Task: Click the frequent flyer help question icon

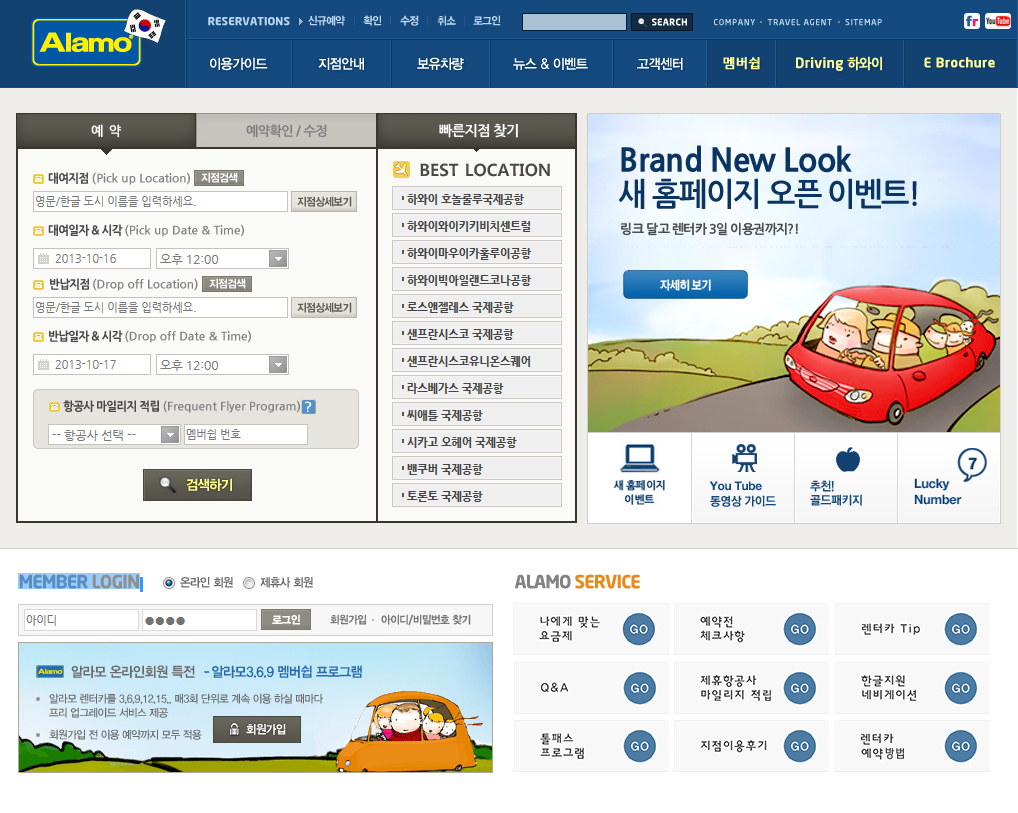Action: [309, 406]
